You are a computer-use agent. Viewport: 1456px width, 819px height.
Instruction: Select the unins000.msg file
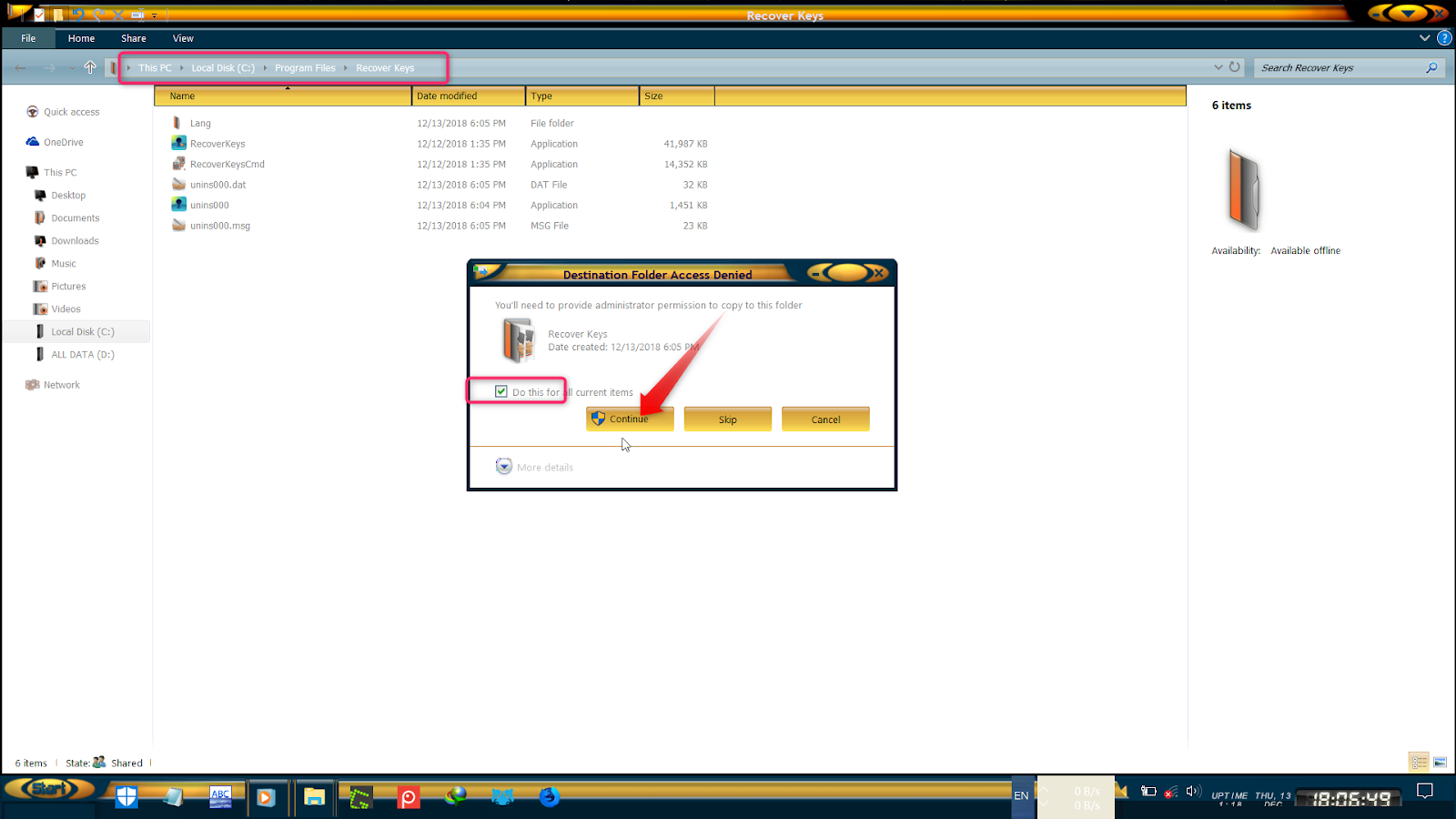coord(219,226)
